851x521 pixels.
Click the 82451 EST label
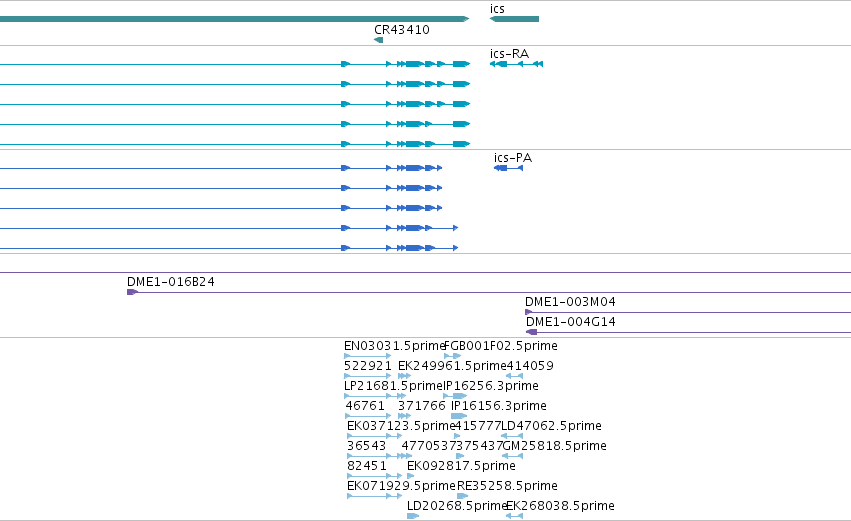366,466
